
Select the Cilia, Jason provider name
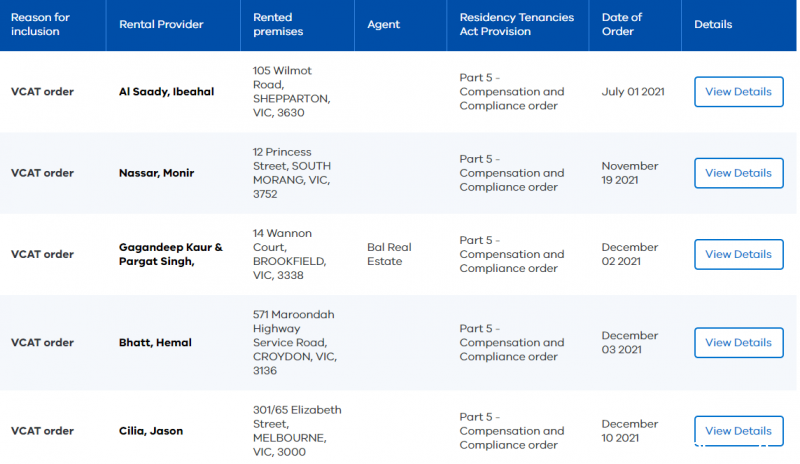[x=150, y=431]
